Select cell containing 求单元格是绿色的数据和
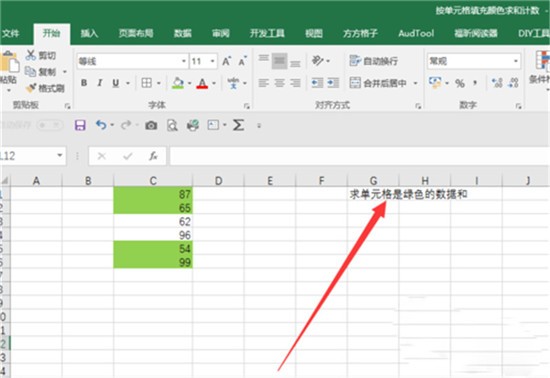The height and width of the screenshot is (378, 550). click(x=373, y=194)
